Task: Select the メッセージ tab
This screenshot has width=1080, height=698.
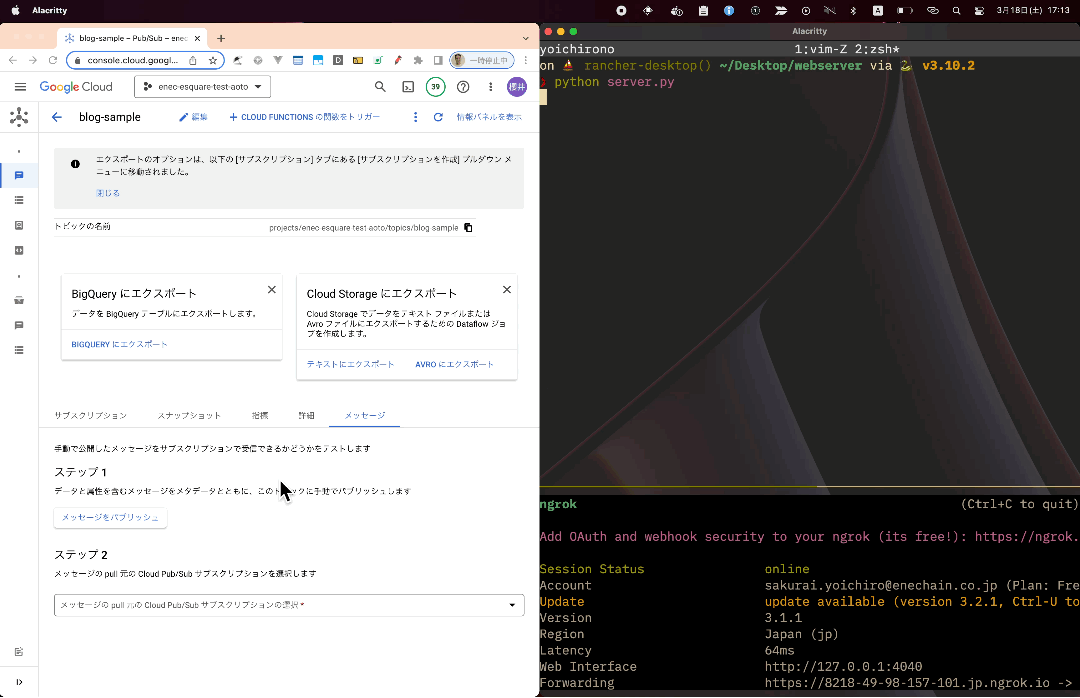Action: 365,415
